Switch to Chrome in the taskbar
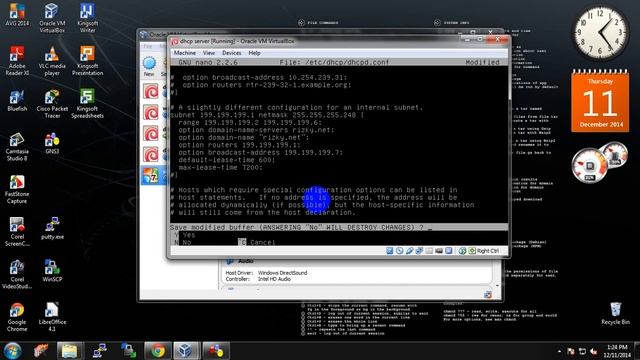This screenshot has width=640, height=360. click(158, 351)
